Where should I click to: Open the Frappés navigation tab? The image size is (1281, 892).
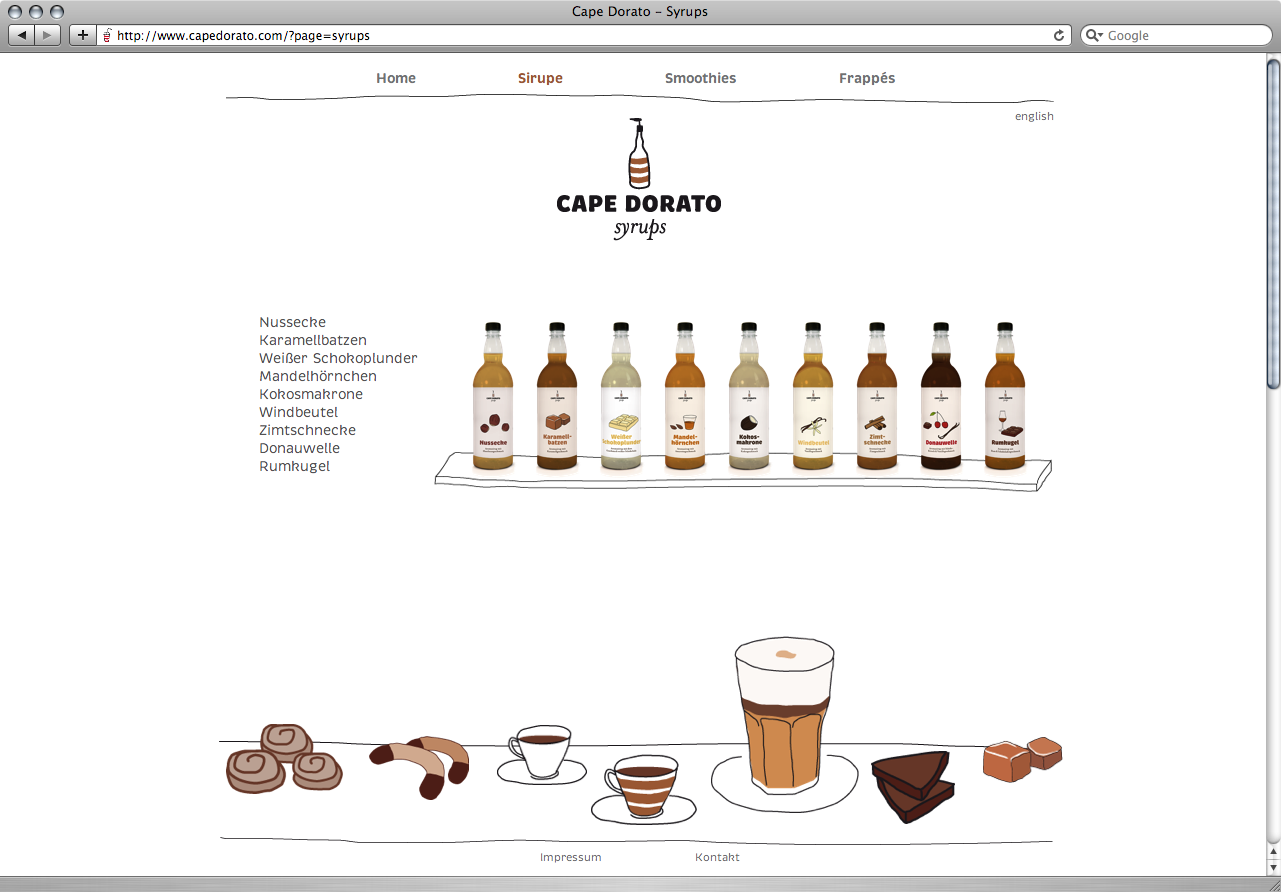tap(867, 78)
